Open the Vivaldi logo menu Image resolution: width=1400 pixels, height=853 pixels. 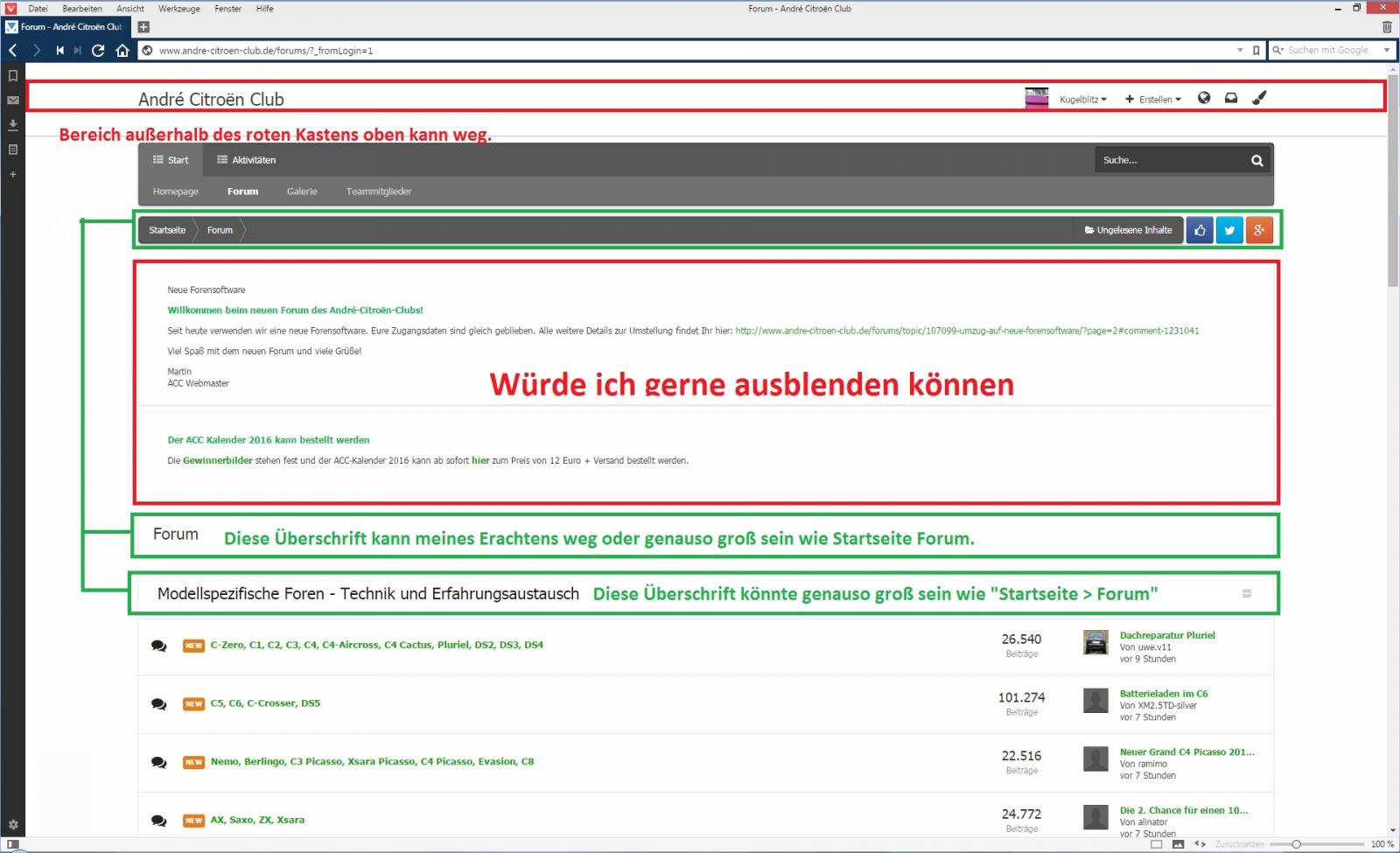(x=10, y=9)
